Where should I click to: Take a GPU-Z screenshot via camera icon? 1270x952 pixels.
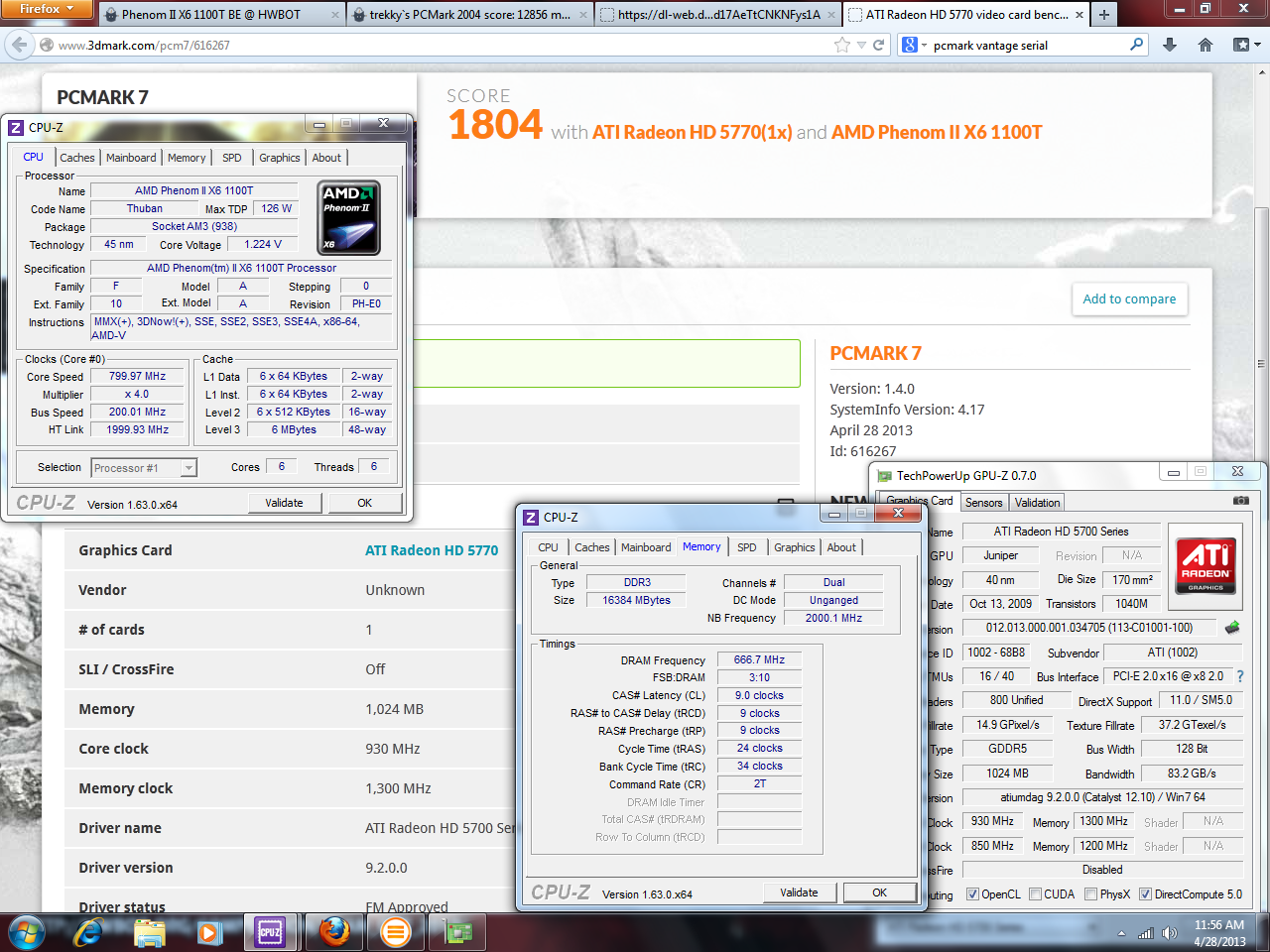(1240, 501)
